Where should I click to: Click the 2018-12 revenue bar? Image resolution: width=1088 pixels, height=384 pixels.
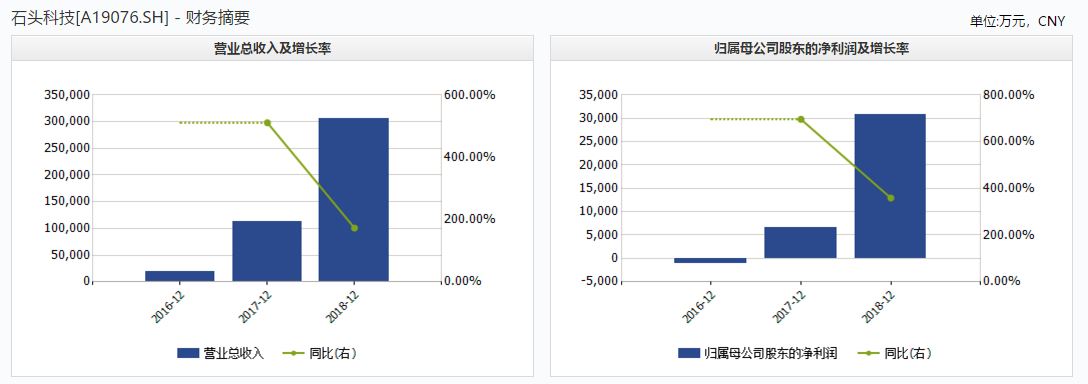(354, 199)
